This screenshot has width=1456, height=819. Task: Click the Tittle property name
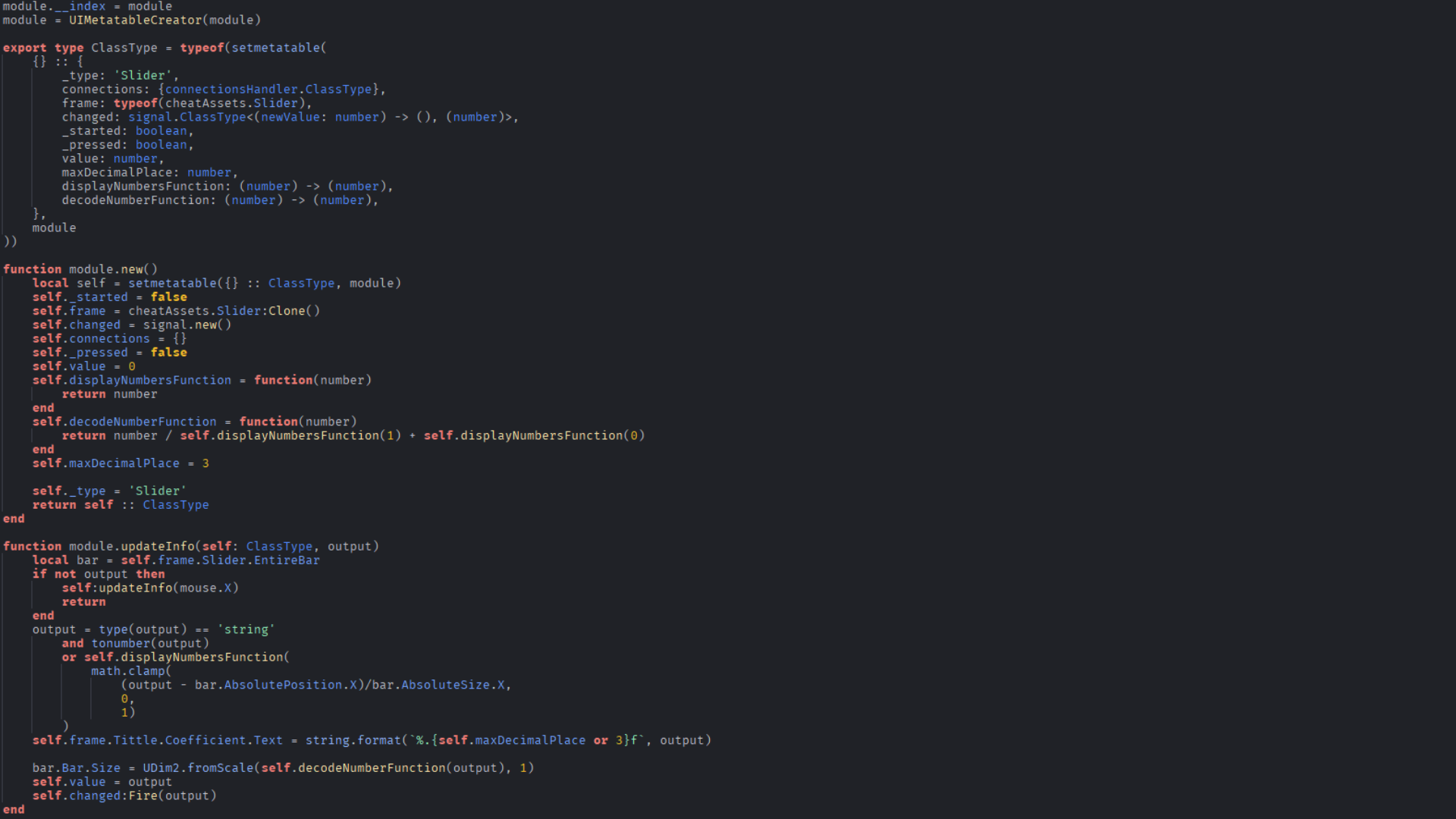135,741
